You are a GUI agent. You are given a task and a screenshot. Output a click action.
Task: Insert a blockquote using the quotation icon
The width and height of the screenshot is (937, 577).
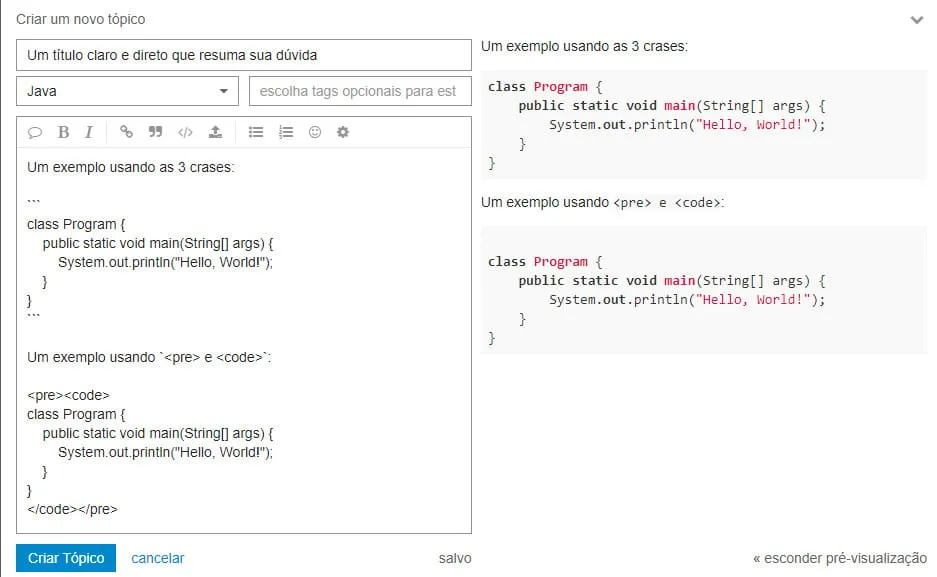155,132
